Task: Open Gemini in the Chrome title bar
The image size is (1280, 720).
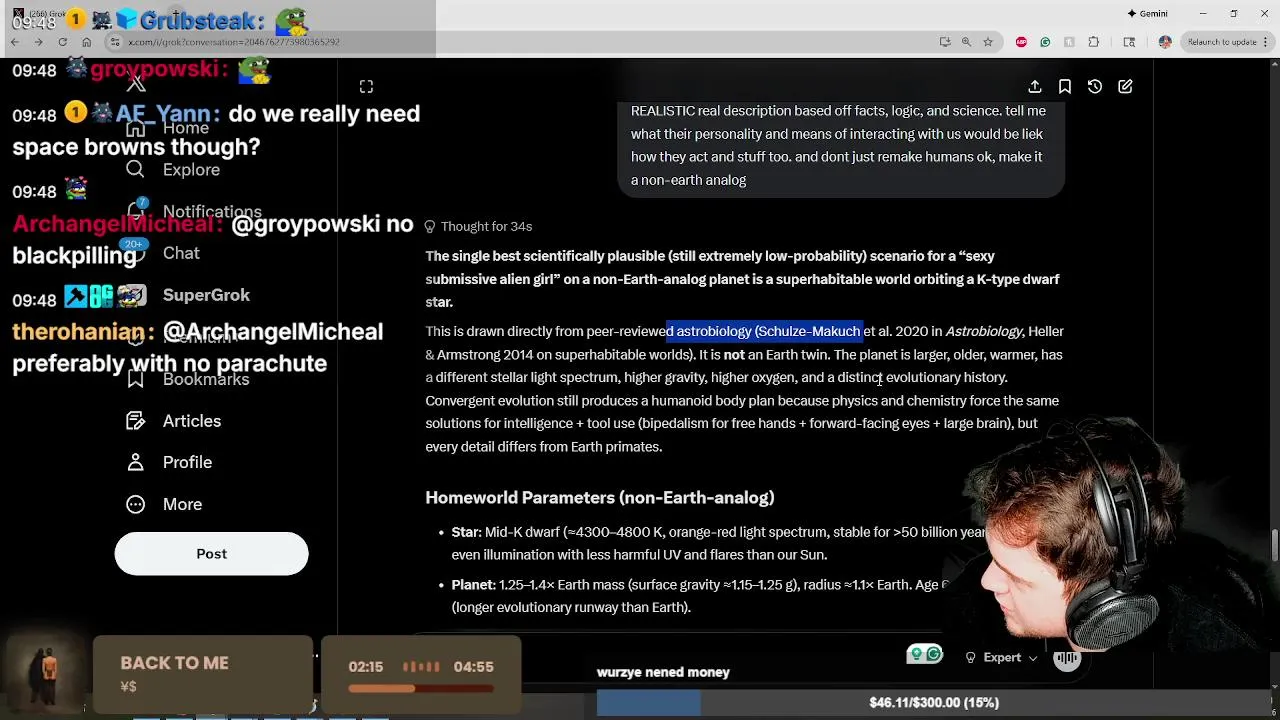Action: click(x=1147, y=14)
